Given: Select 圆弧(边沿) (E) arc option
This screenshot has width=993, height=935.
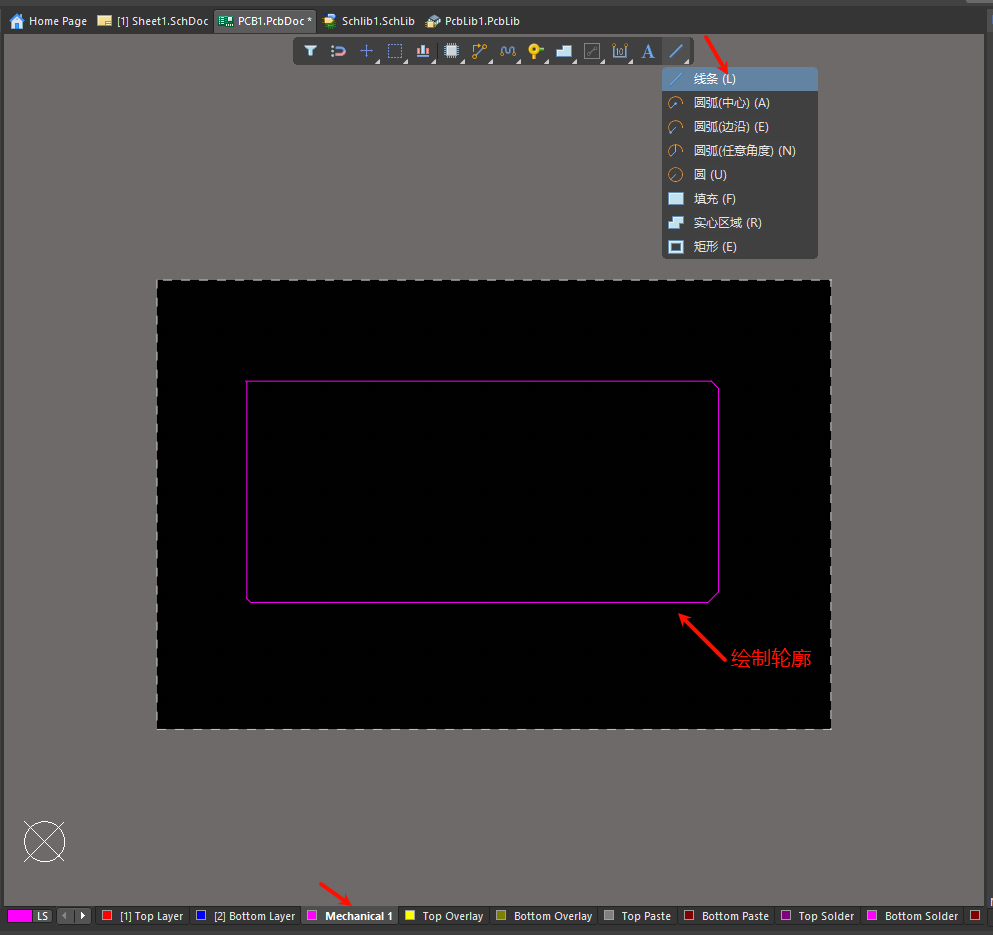Looking at the screenshot, I should [x=740, y=127].
